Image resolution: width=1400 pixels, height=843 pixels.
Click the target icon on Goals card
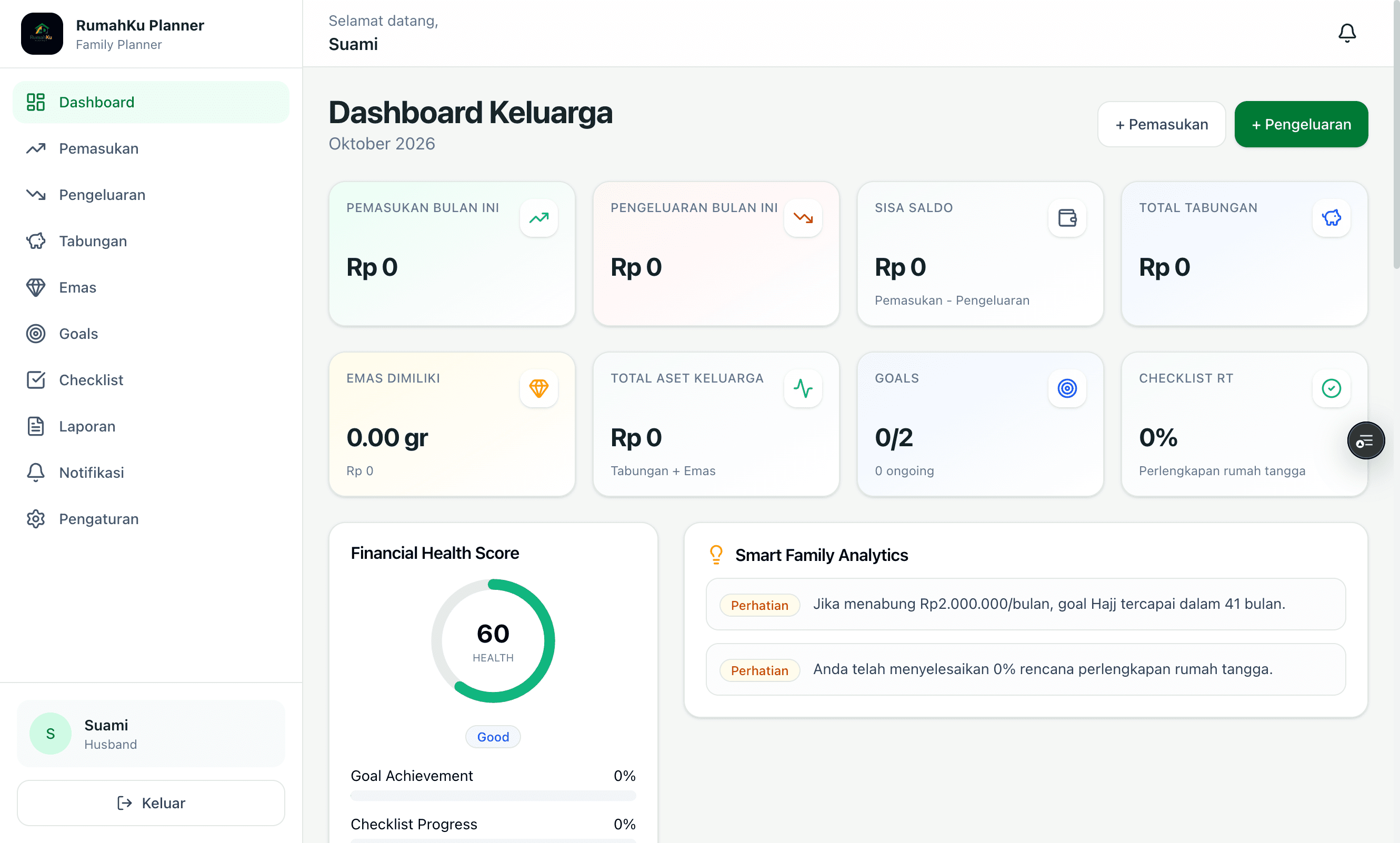pos(1067,388)
